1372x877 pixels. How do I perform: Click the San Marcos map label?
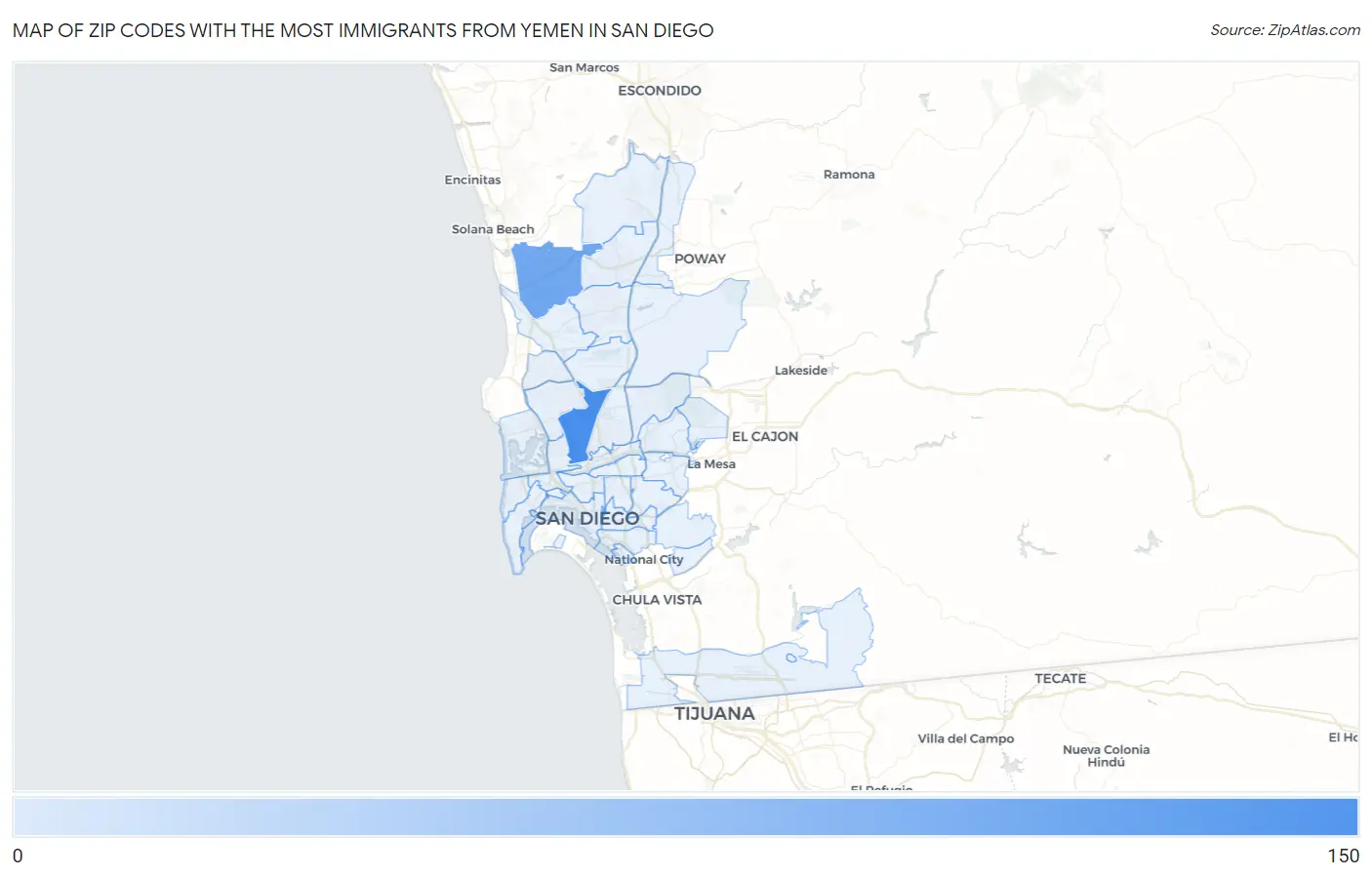click(x=585, y=68)
